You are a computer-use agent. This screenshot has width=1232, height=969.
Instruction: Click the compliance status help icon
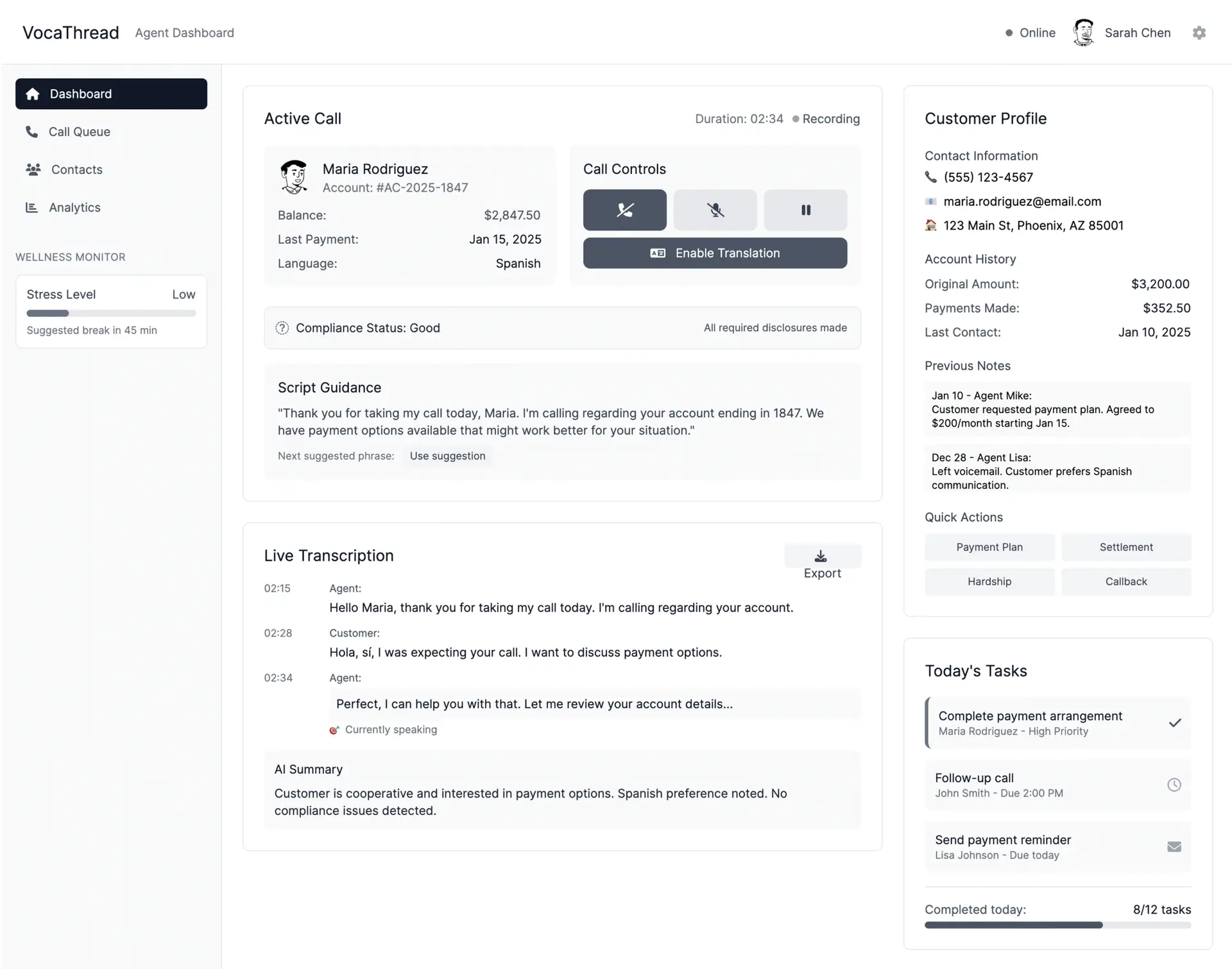pyautogui.click(x=282, y=327)
